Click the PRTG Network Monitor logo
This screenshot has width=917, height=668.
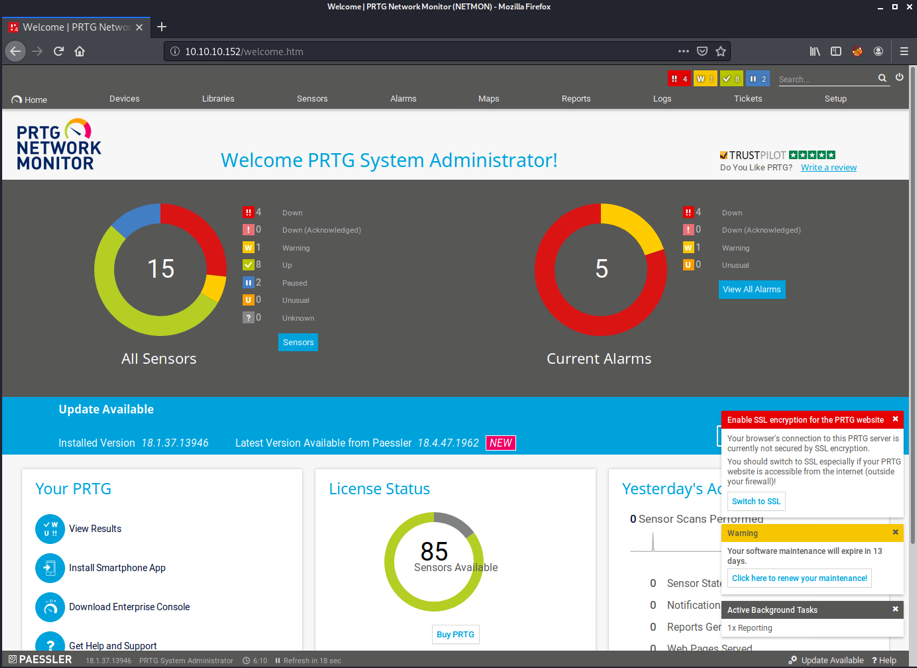click(57, 143)
